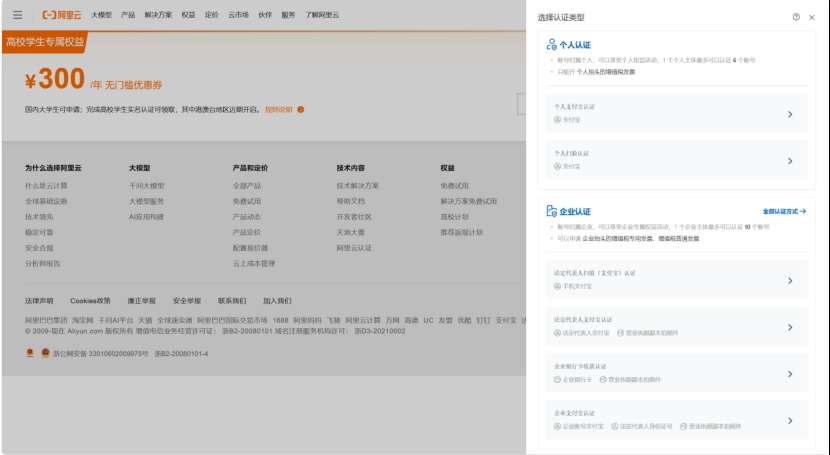The height and width of the screenshot is (455, 830).
Task: Click 解决方案免费试用 footer link
Action: 468,201
